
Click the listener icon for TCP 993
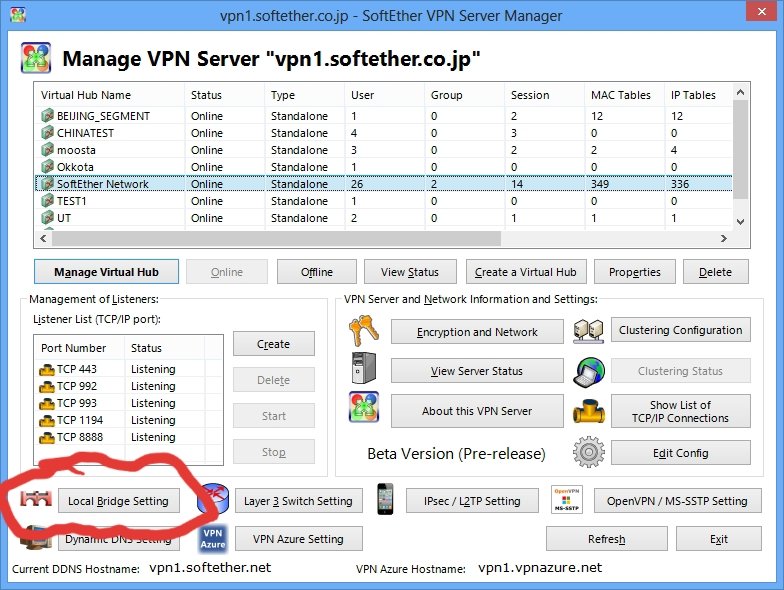coord(46,404)
